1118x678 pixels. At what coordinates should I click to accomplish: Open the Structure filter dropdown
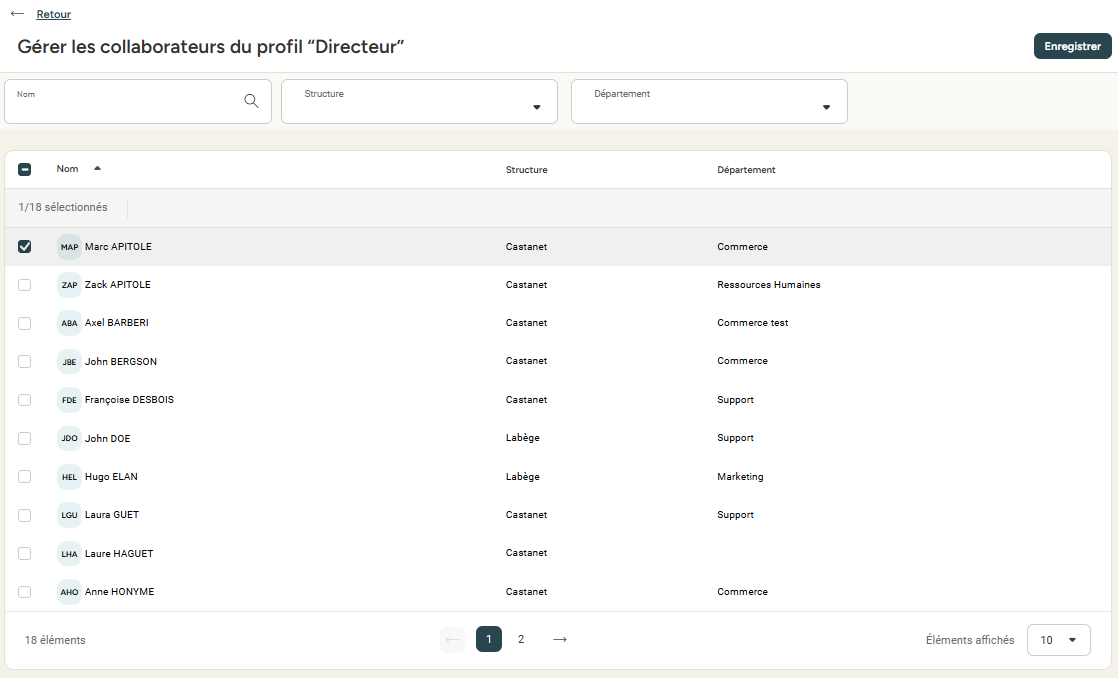coord(419,102)
